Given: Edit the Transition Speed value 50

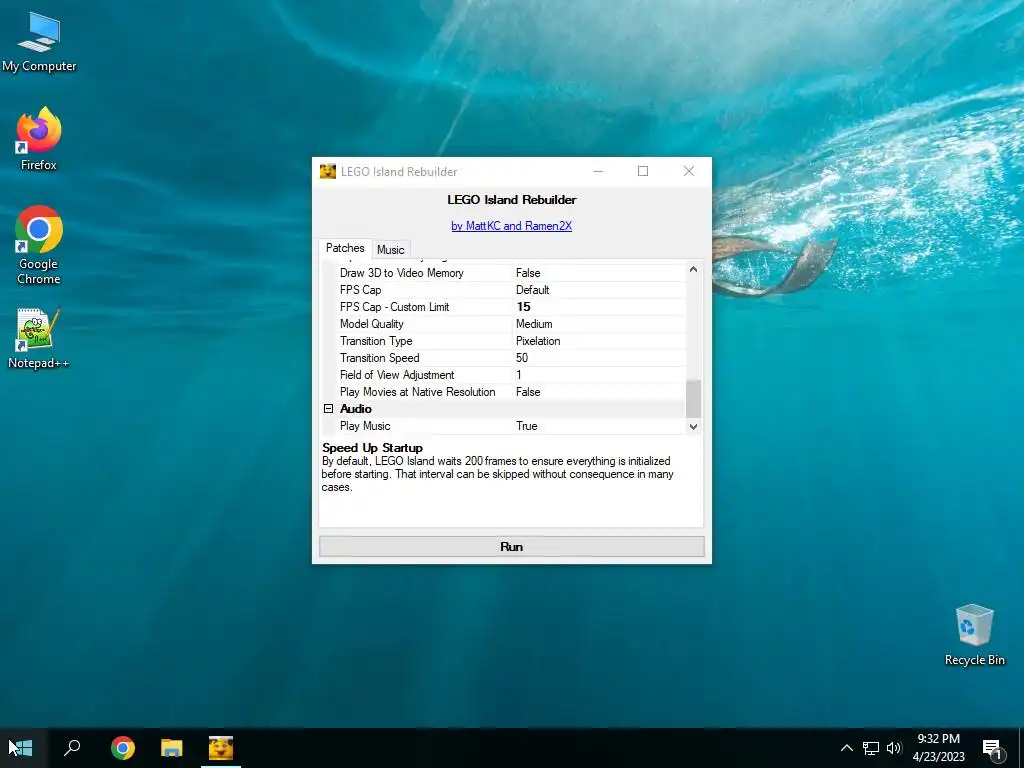Looking at the screenshot, I should tap(599, 358).
